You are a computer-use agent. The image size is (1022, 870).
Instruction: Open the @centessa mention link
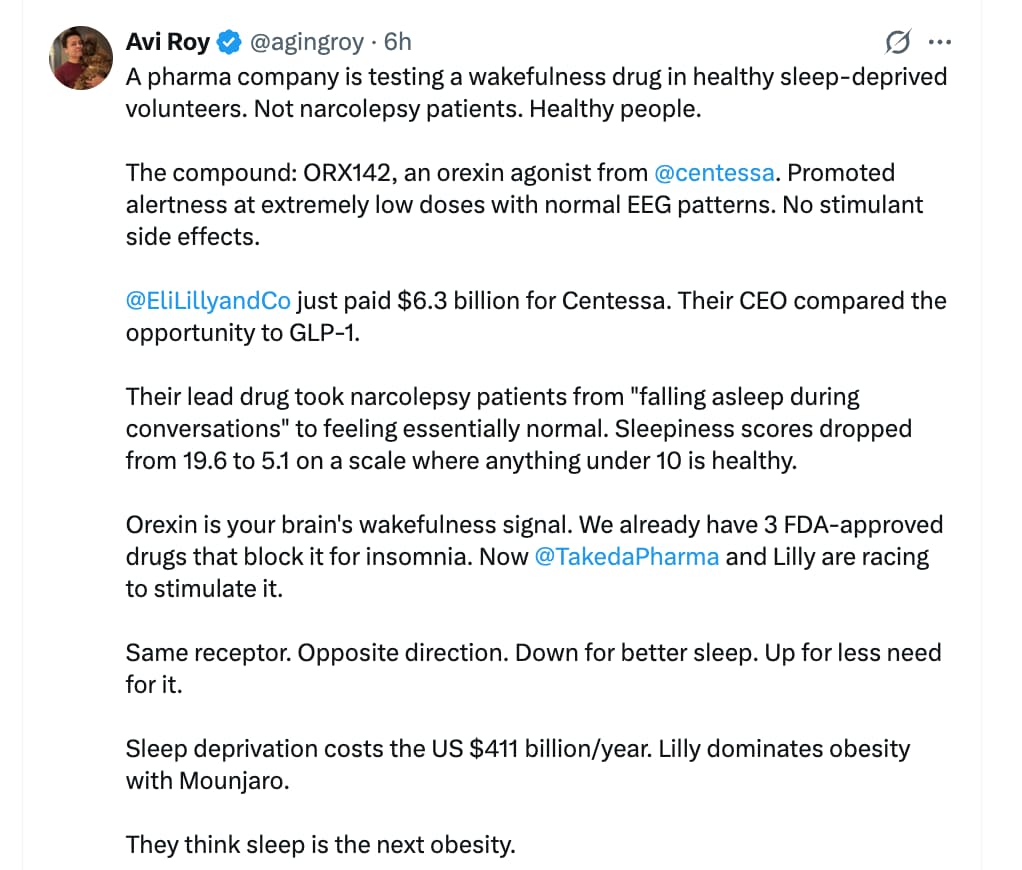pos(713,173)
